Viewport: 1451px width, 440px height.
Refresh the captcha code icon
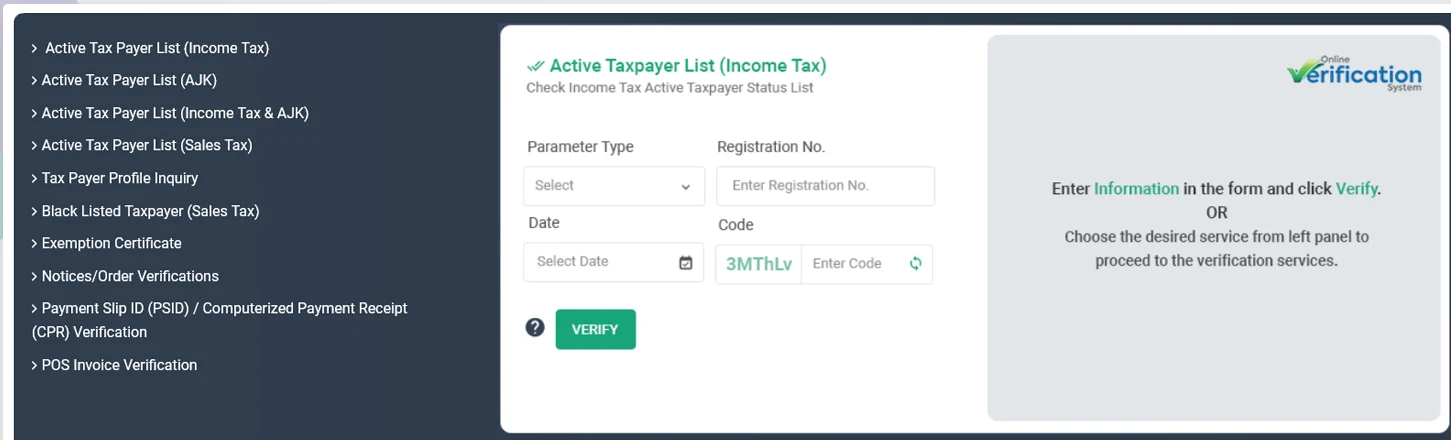click(915, 264)
